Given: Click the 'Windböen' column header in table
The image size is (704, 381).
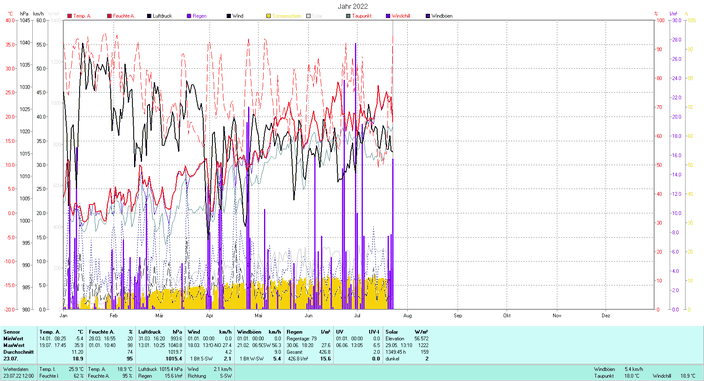Looking at the screenshot, I should click(x=249, y=332).
